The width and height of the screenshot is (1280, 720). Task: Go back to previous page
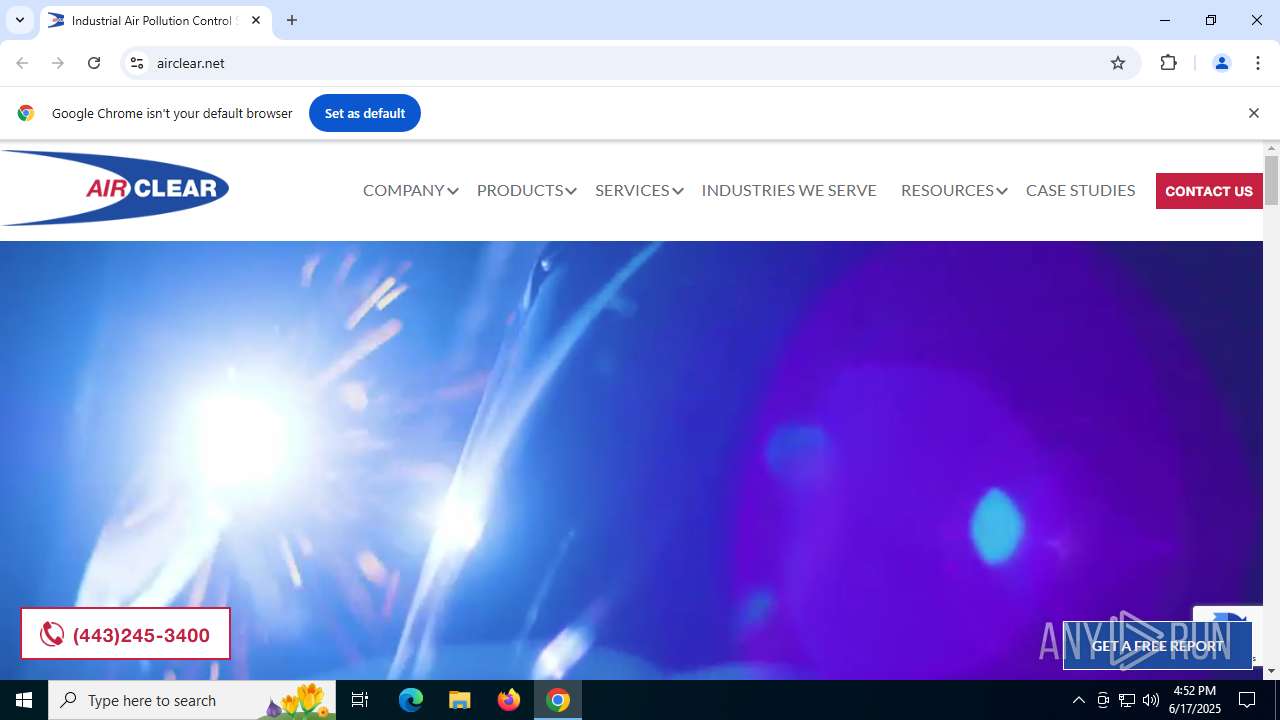coord(22,63)
